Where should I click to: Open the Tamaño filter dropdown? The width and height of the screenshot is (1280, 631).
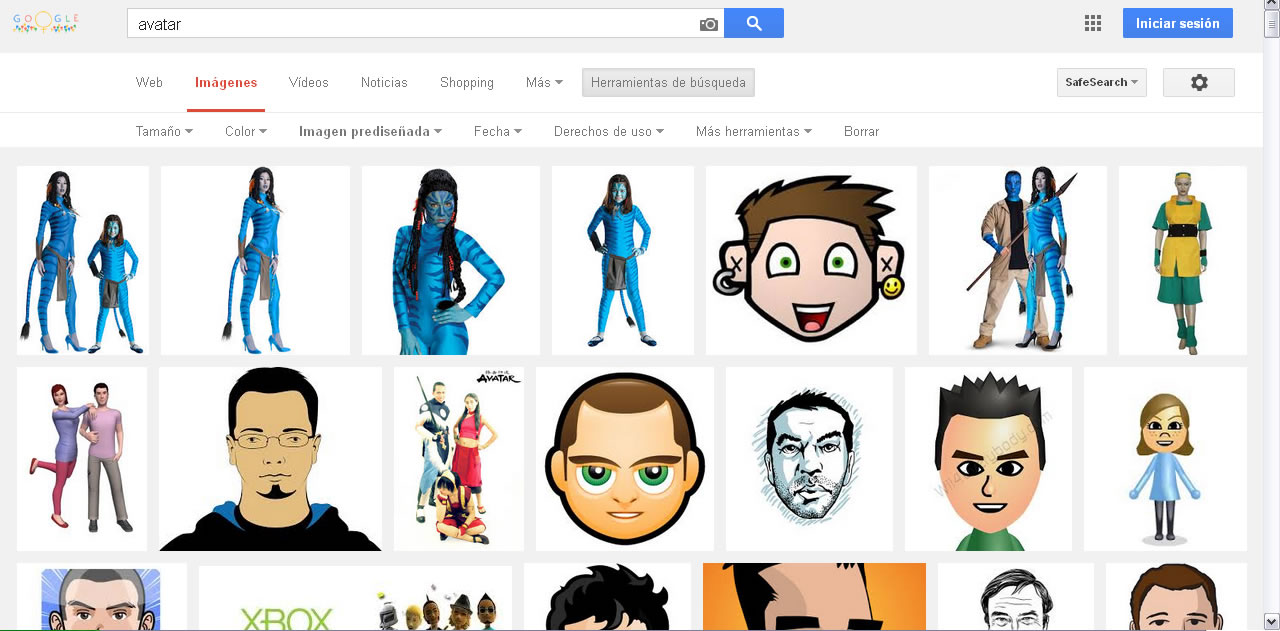coord(164,132)
